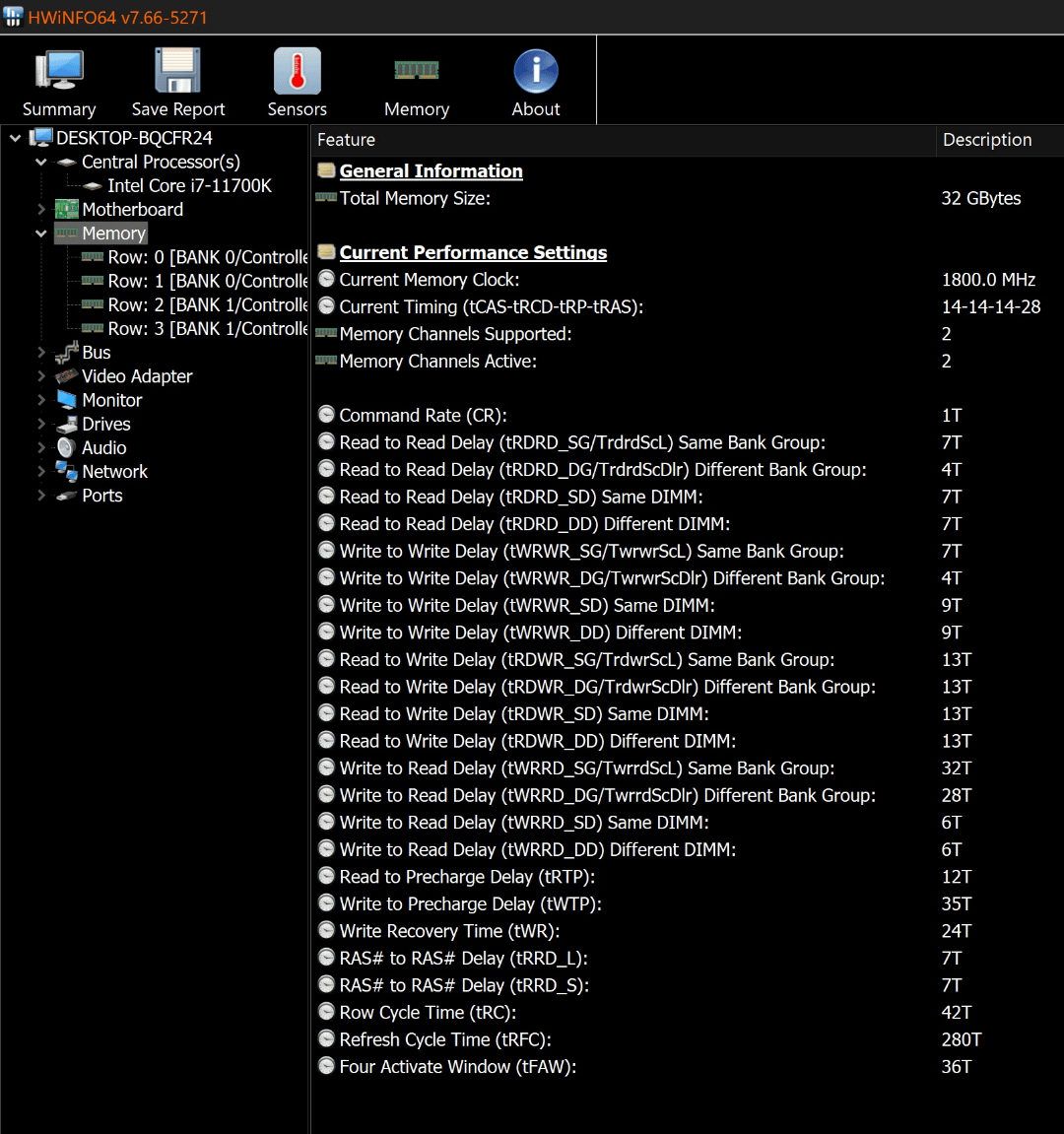Click the Ports tree icon

coord(67,496)
